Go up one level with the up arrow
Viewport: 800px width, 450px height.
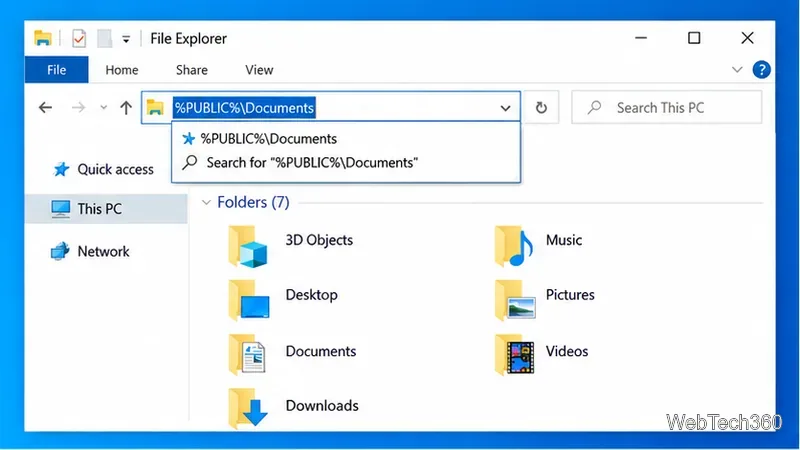tap(126, 108)
